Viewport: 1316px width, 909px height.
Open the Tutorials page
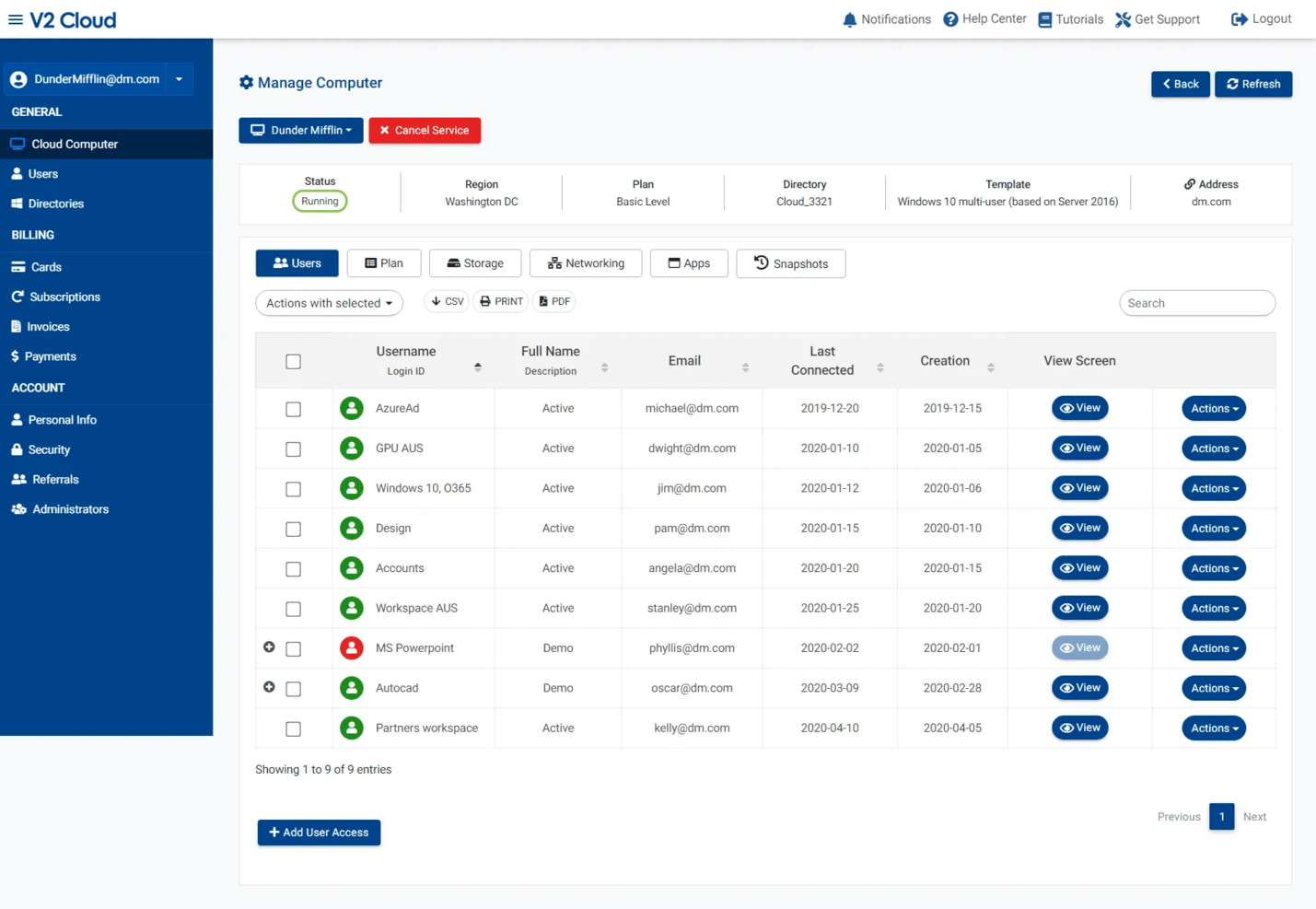pos(1069,18)
